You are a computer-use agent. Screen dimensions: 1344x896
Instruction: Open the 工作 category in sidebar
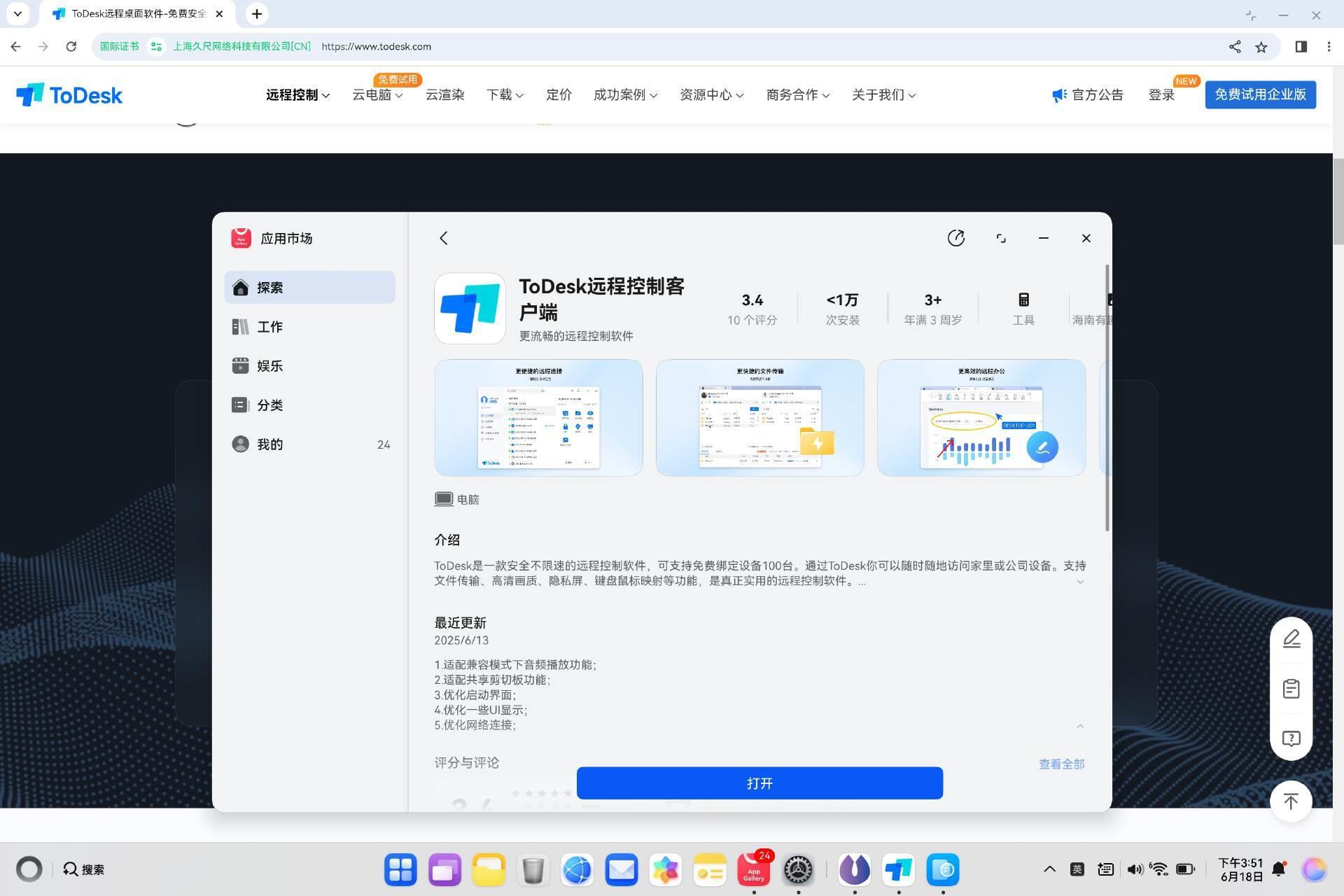coord(309,327)
